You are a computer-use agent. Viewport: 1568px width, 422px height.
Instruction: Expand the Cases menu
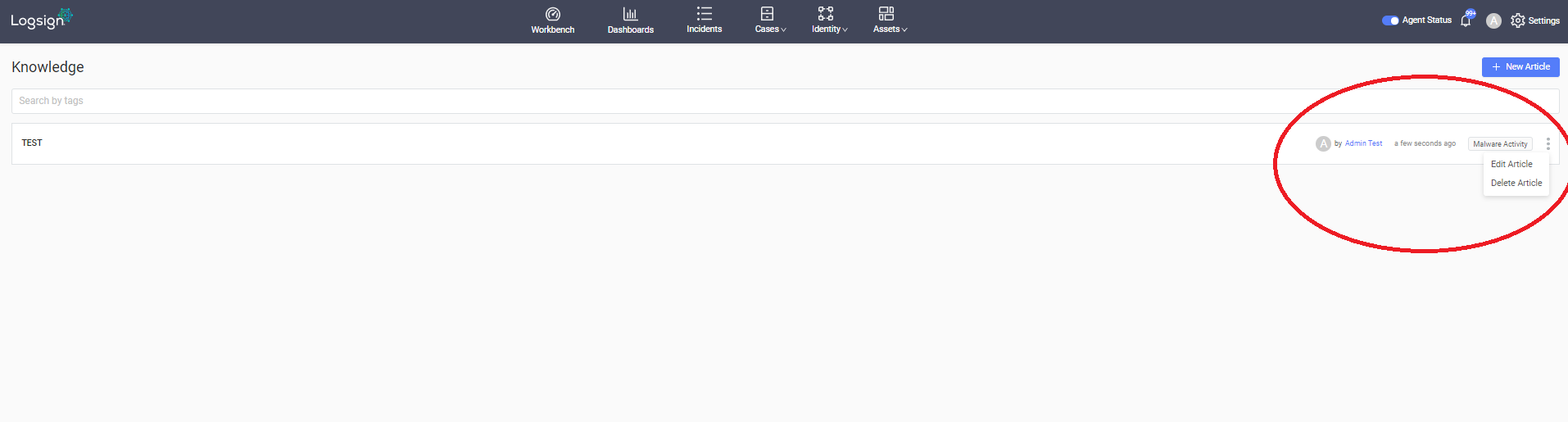pyautogui.click(x=770, y=20)
